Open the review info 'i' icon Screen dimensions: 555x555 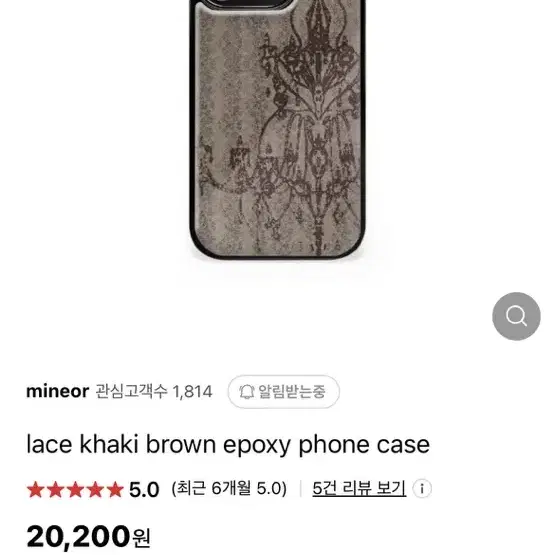coord(422,489)
